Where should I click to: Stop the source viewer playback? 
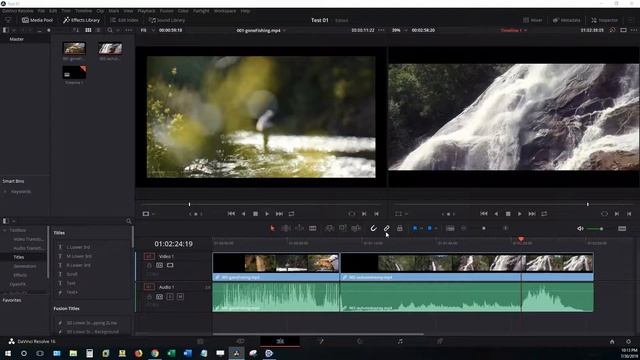tap(256, 213)
